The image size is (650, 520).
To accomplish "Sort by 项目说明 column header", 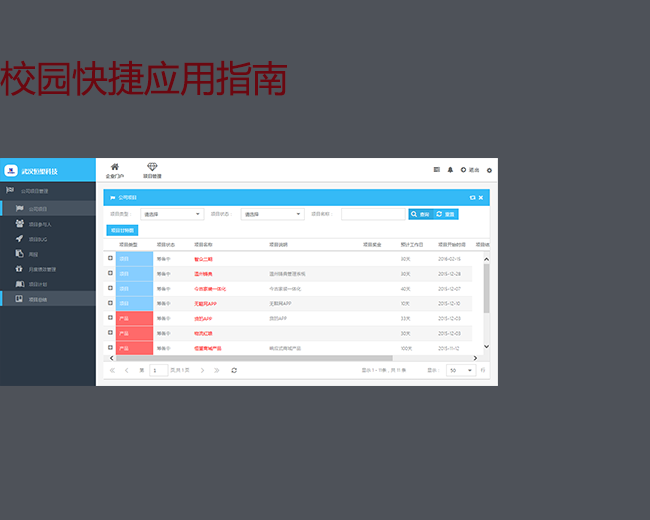I will tap(278, 245).
